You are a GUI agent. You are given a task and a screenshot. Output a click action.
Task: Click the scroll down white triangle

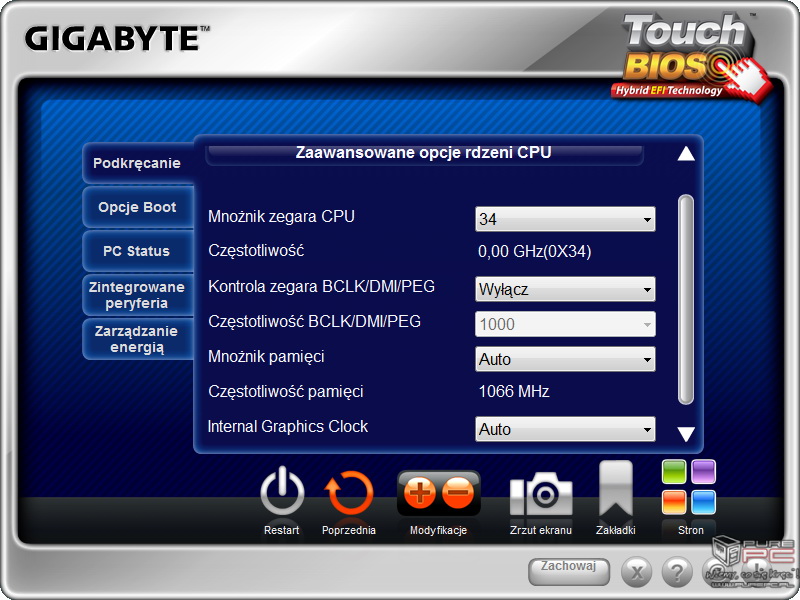tap(686, 434)
